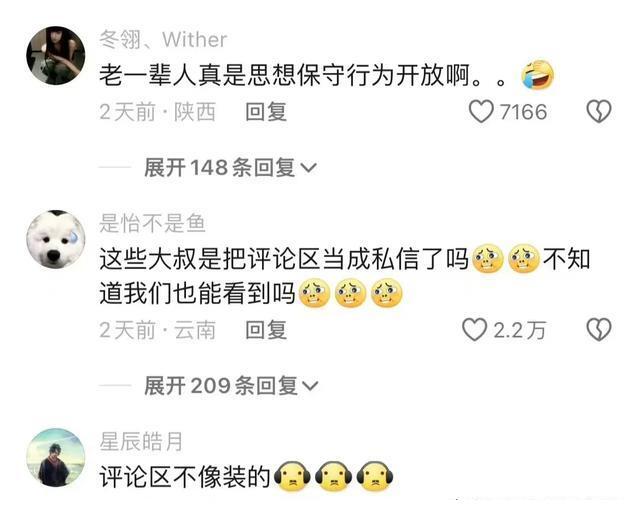Open username 是怡不是鱼
This screenshot has width=640, height=510.
coord(152,223)
